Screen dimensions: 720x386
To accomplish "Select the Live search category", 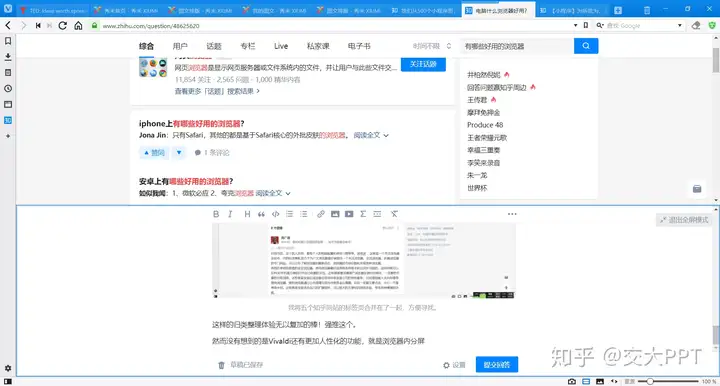I will tap(281, 46).
